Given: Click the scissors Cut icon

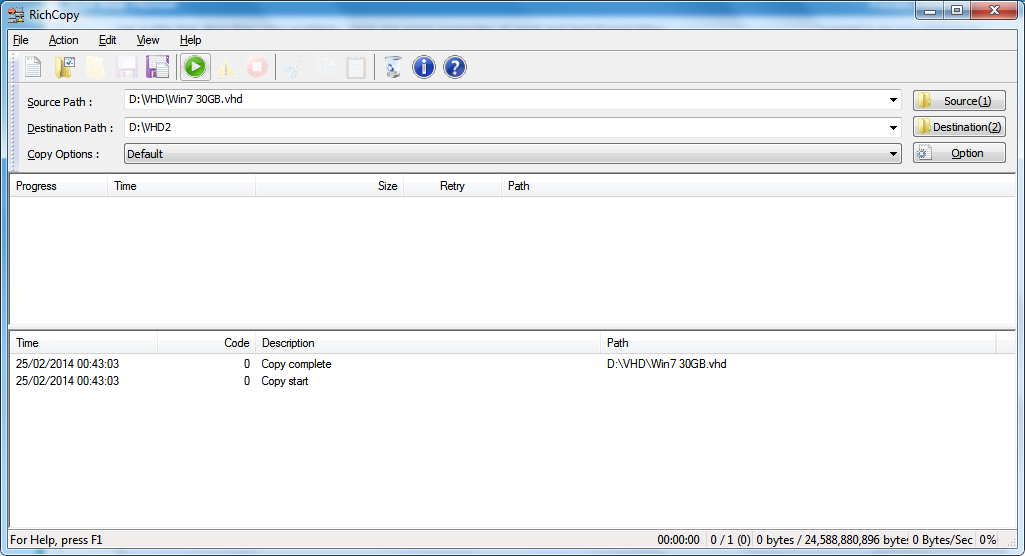Looking at the screenshot, I should pos(294,67).
